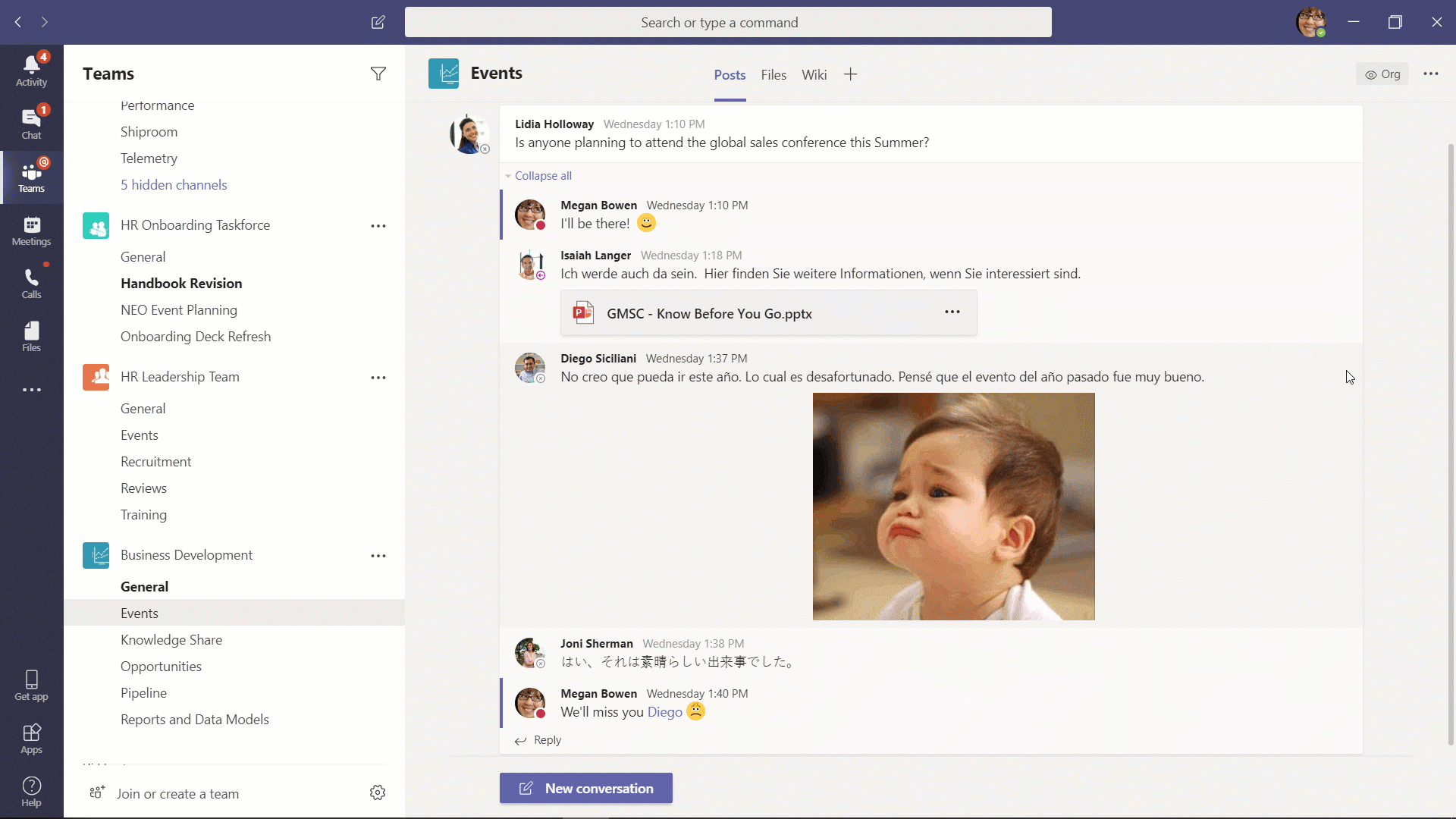Click the Apps icon in sidebar
The image size is (1456, 819).
(31, 738)
